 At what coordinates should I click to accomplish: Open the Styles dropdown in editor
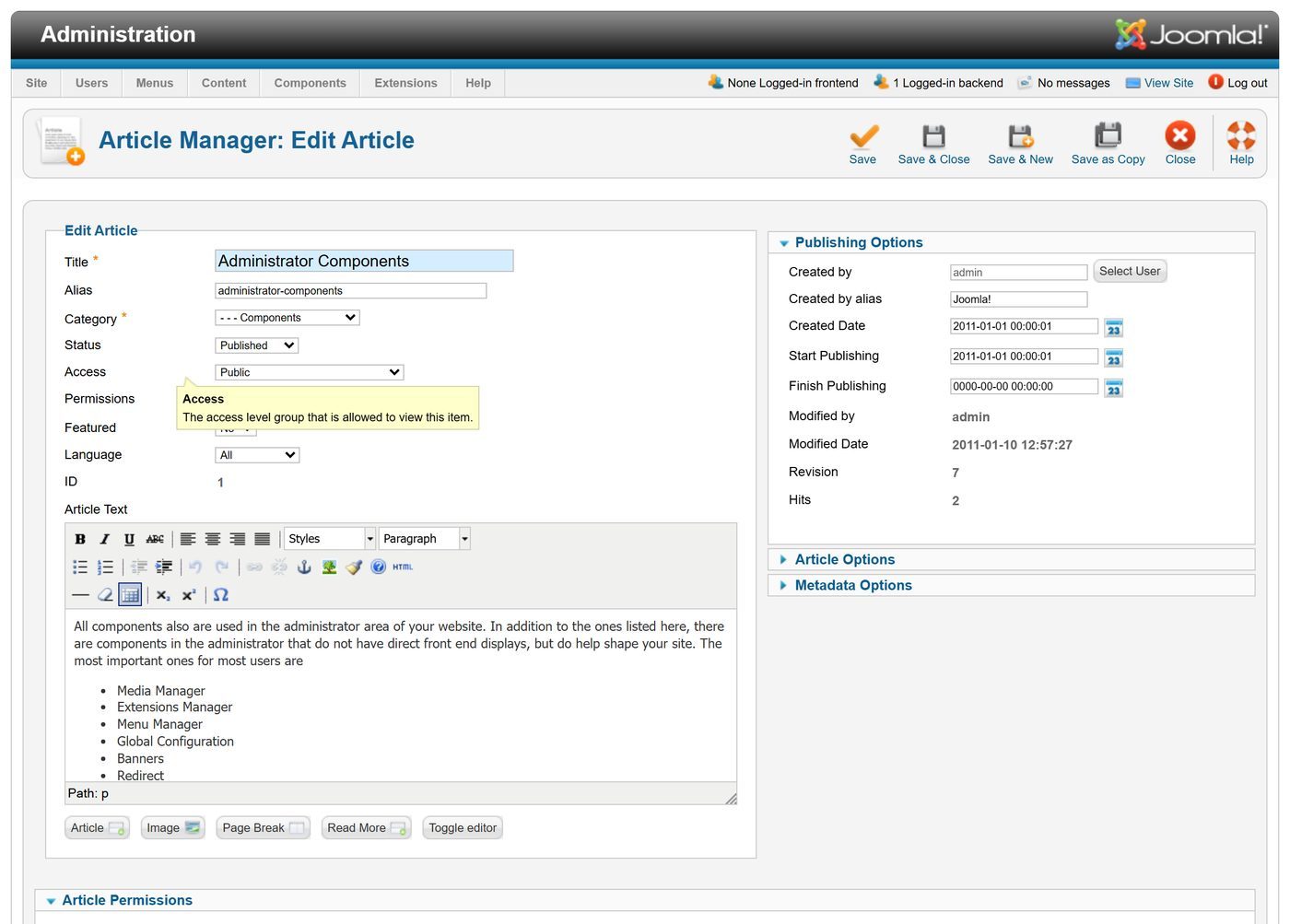pos(330,539)
